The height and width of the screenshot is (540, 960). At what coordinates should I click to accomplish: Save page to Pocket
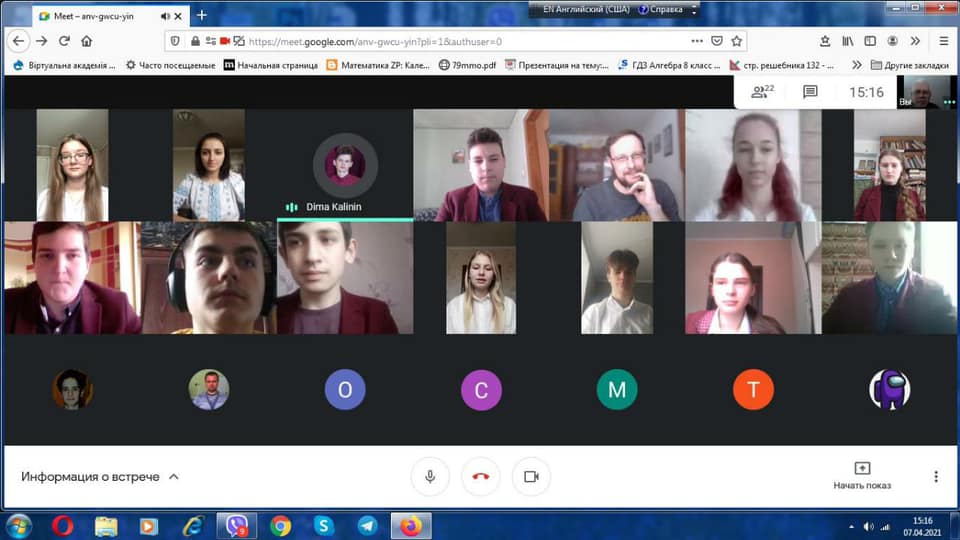[x=717, y=41]
